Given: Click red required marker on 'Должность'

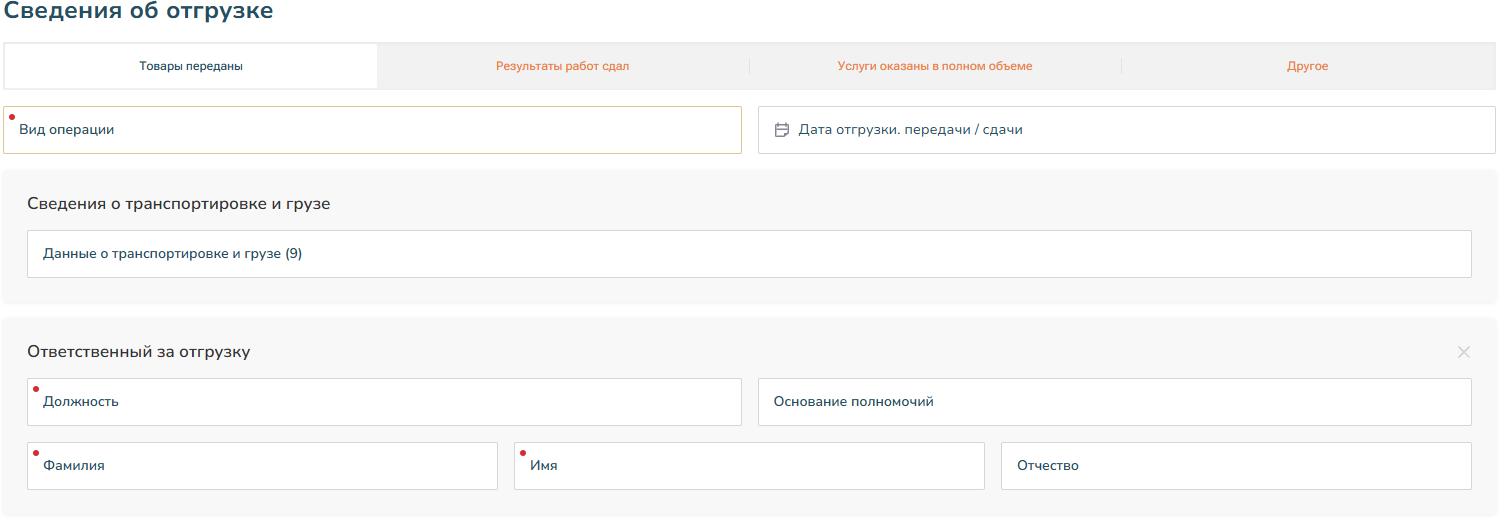Looking at the screenshot, I should tap(36, 388).
